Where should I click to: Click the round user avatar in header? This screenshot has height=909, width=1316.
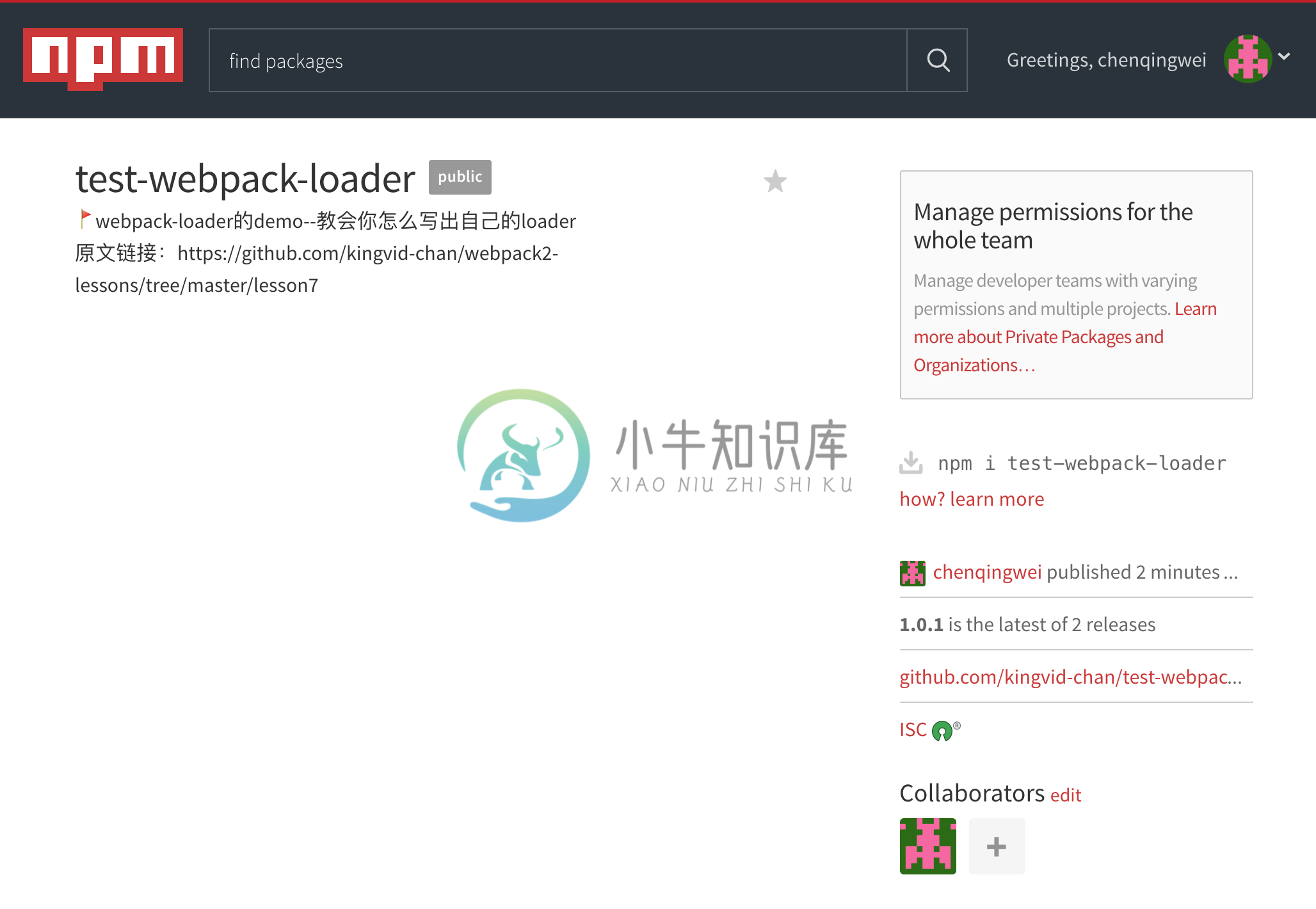(x=1248, y=59)
